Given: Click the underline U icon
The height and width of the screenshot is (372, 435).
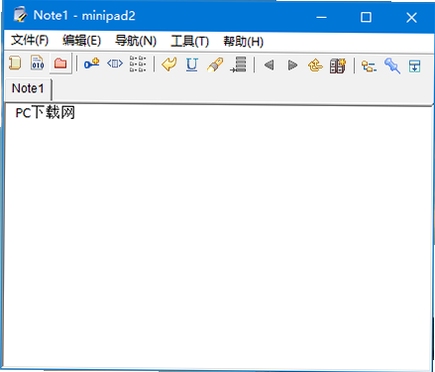Looking at the screenshot, I should click(x=192, y=64).
